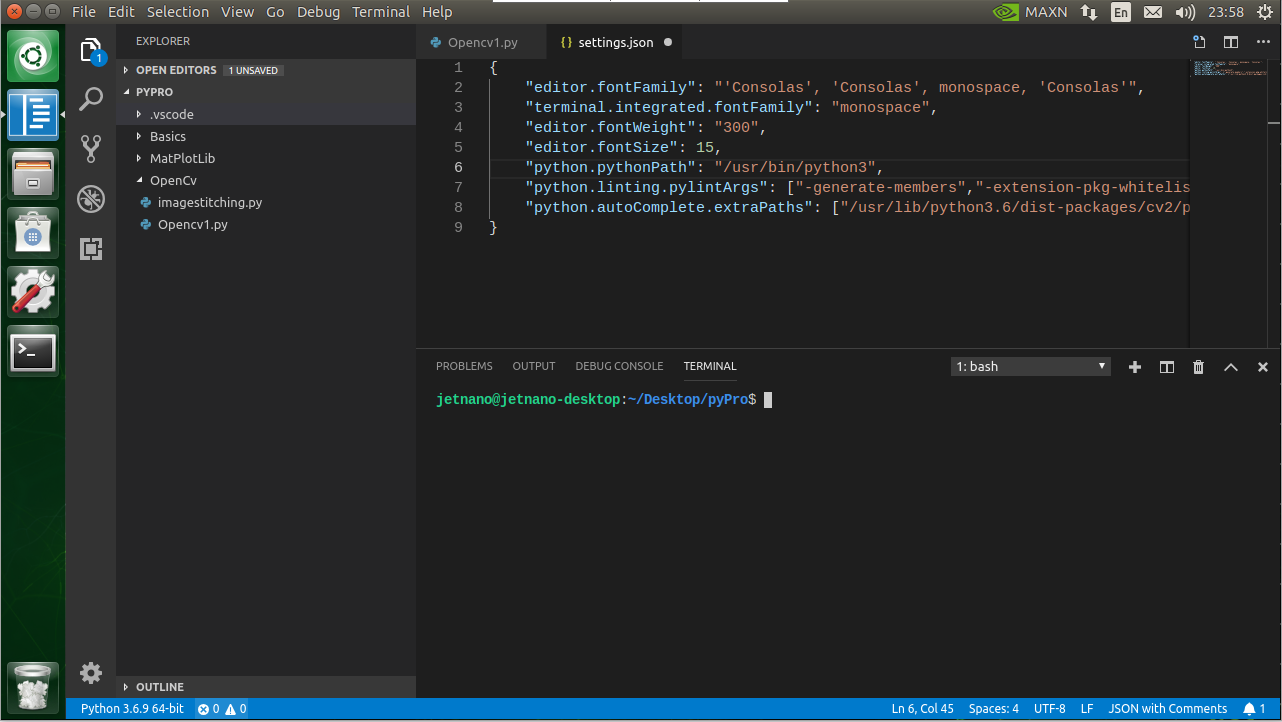Image resolution: width=1282 pixels, height=722 pixels.
Task: Open the Manage gear at bottom left
Action: (x=91, y=673)
